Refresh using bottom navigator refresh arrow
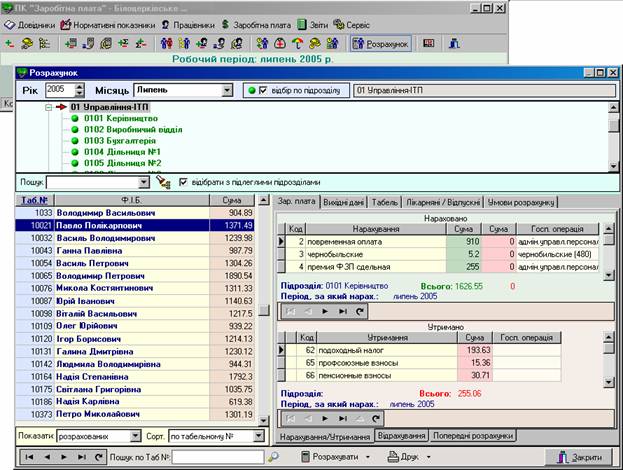This screenshot has height=470, width=623. pyautogui.click(x=99, y=457)
